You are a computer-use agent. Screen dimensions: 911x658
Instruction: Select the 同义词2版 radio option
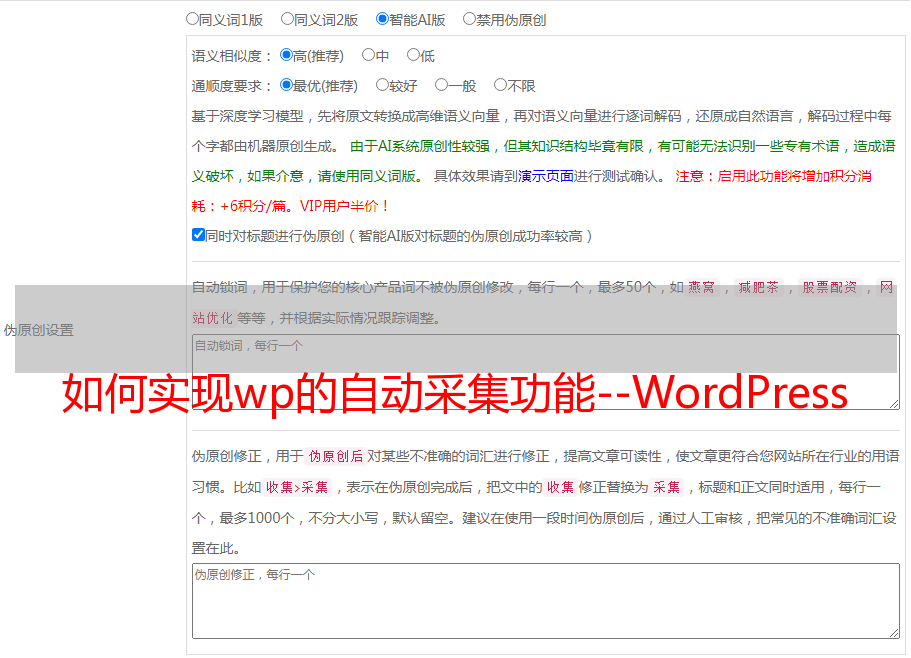click(287, 19)
